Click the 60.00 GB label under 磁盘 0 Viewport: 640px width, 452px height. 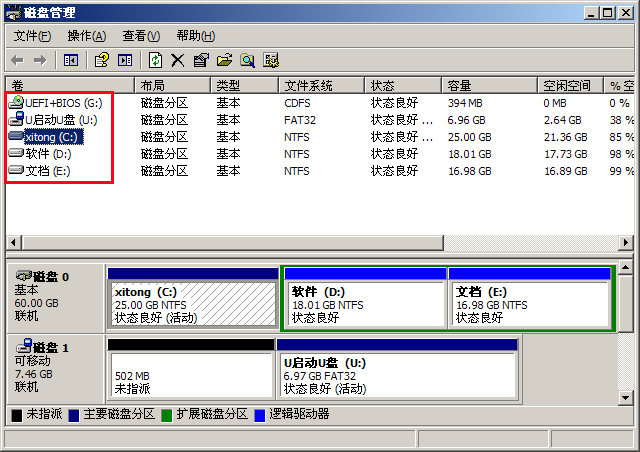pos(36,303)
